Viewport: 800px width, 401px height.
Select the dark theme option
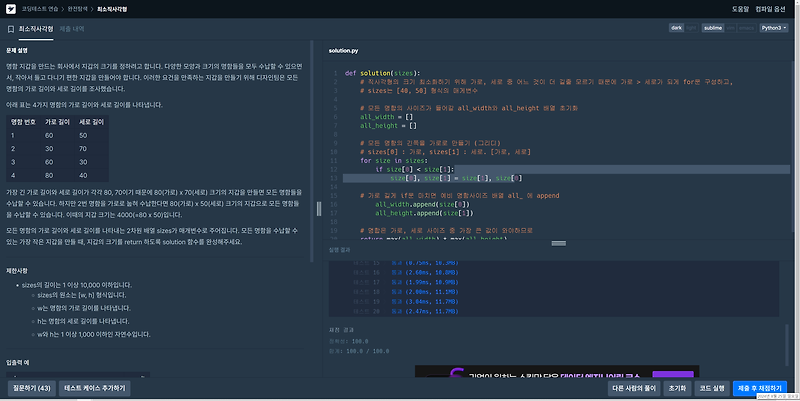point(677,28)
